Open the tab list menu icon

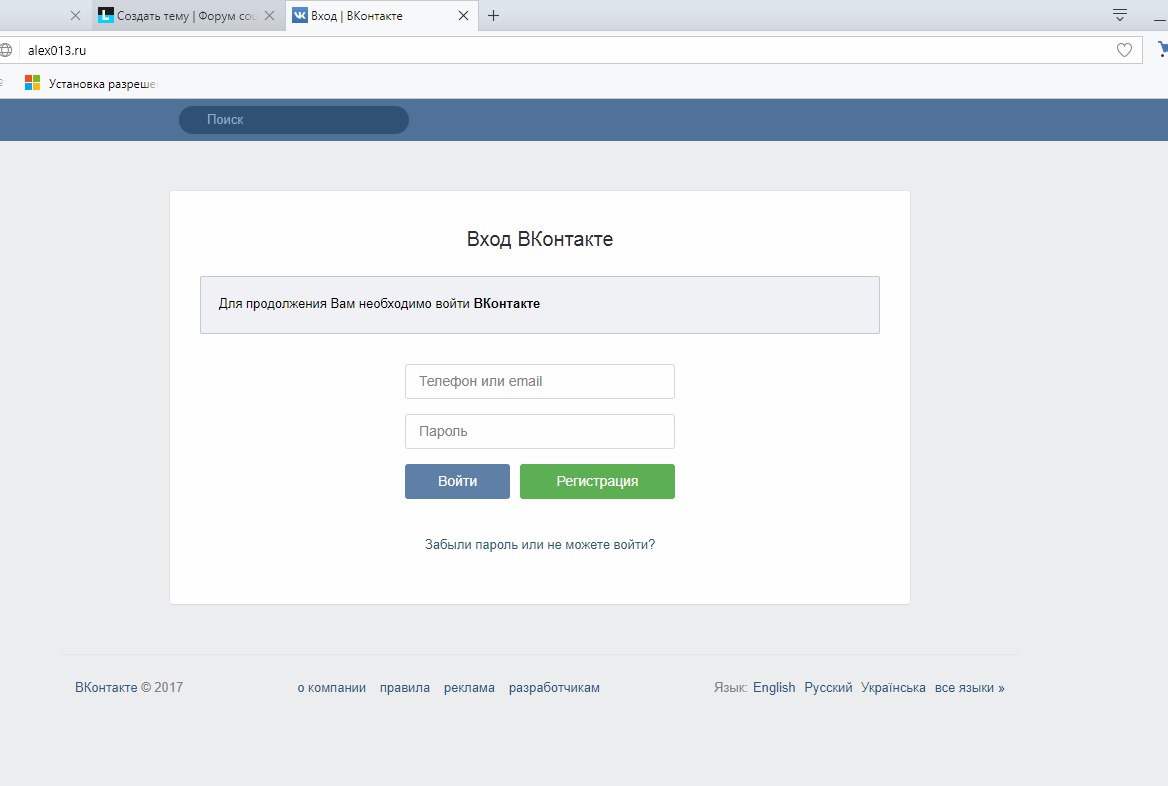pos(1120,15)
